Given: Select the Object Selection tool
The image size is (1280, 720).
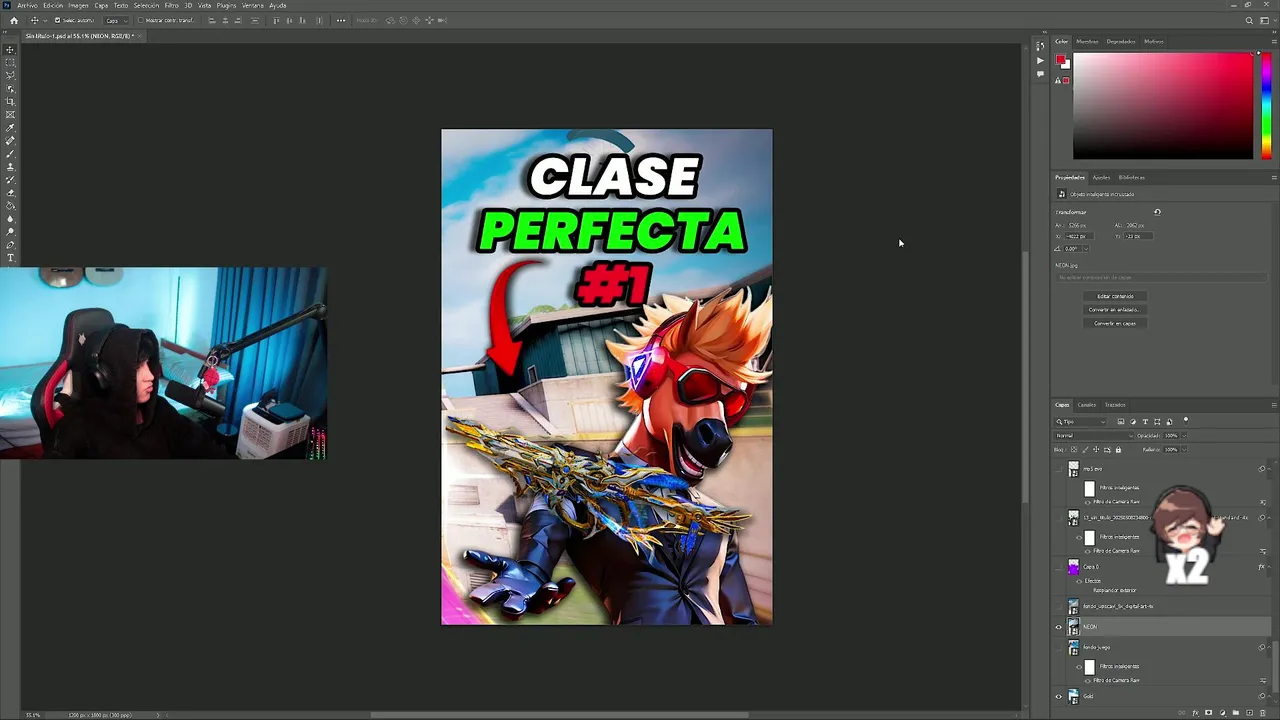Looking at the screenshot, I should (x=10, y=88).
